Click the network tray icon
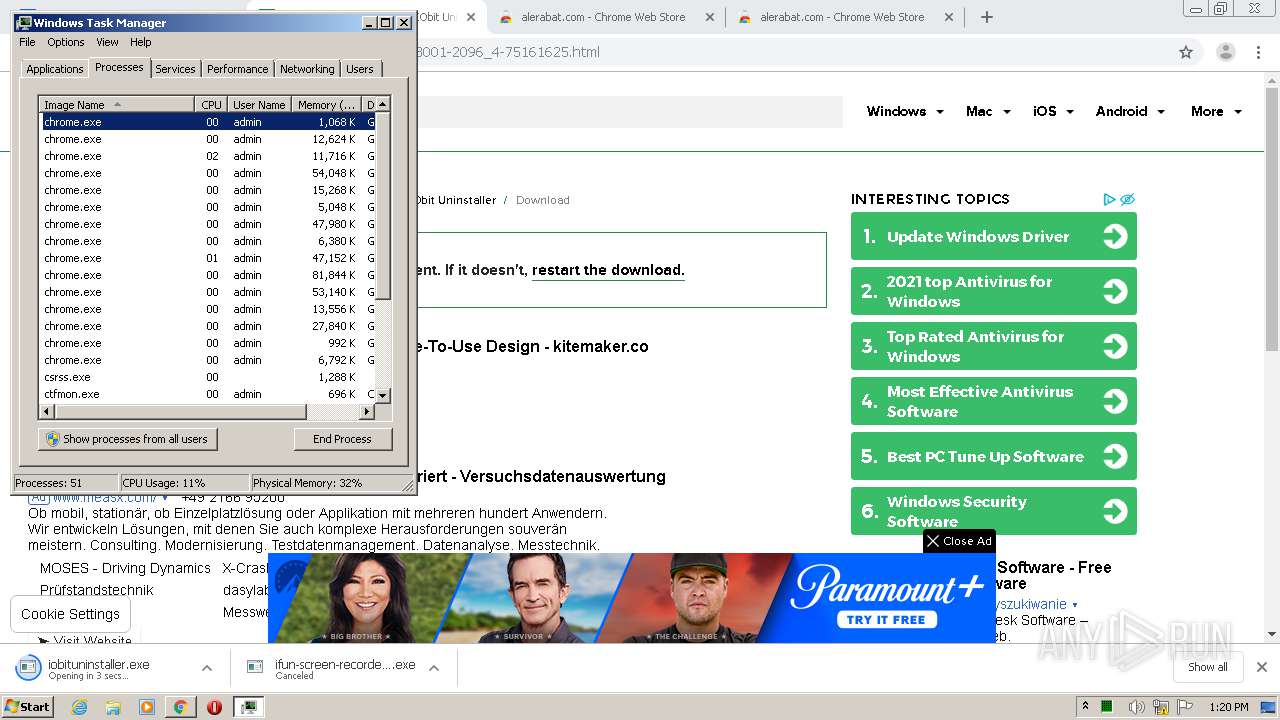 coord(1161,707)
